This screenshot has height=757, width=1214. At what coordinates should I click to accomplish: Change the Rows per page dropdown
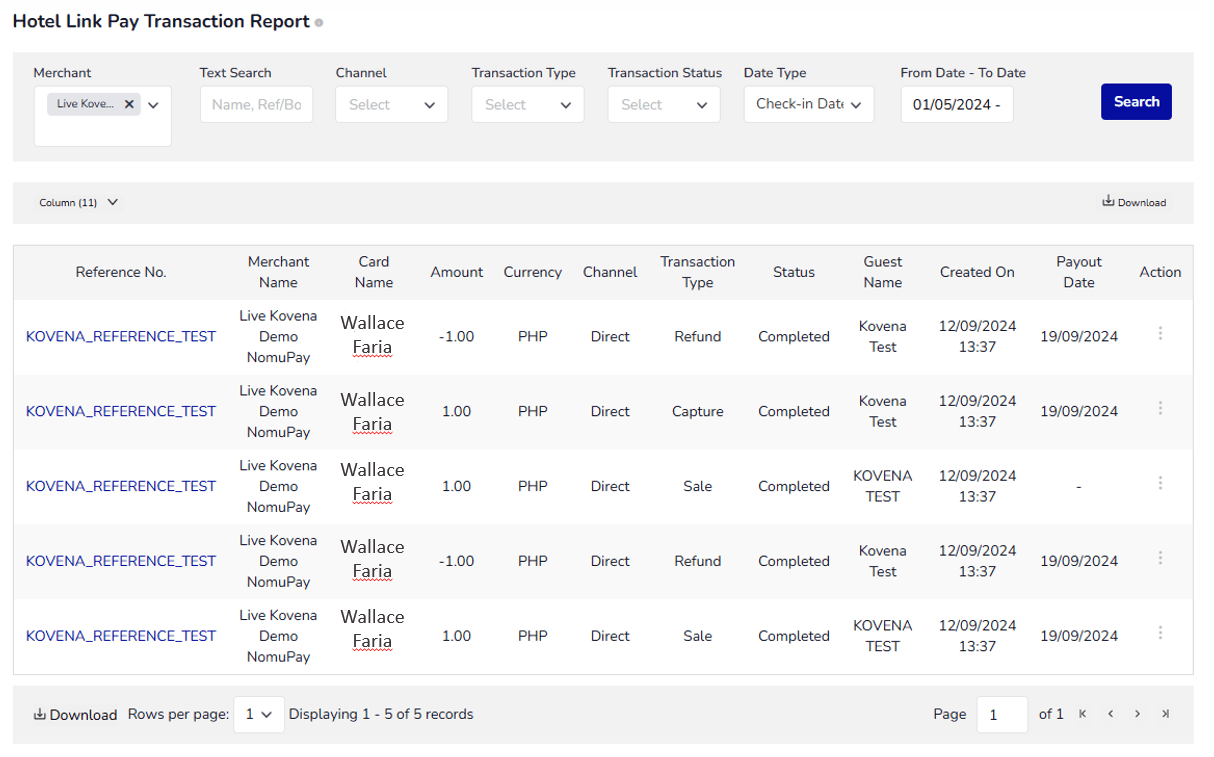click(259, 715)
